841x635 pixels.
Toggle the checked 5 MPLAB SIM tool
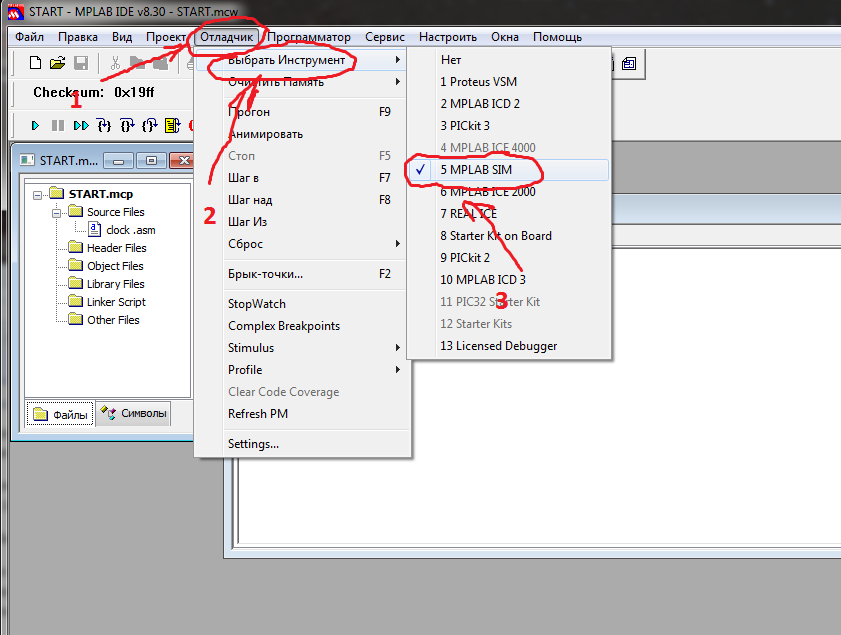point(507,170)
